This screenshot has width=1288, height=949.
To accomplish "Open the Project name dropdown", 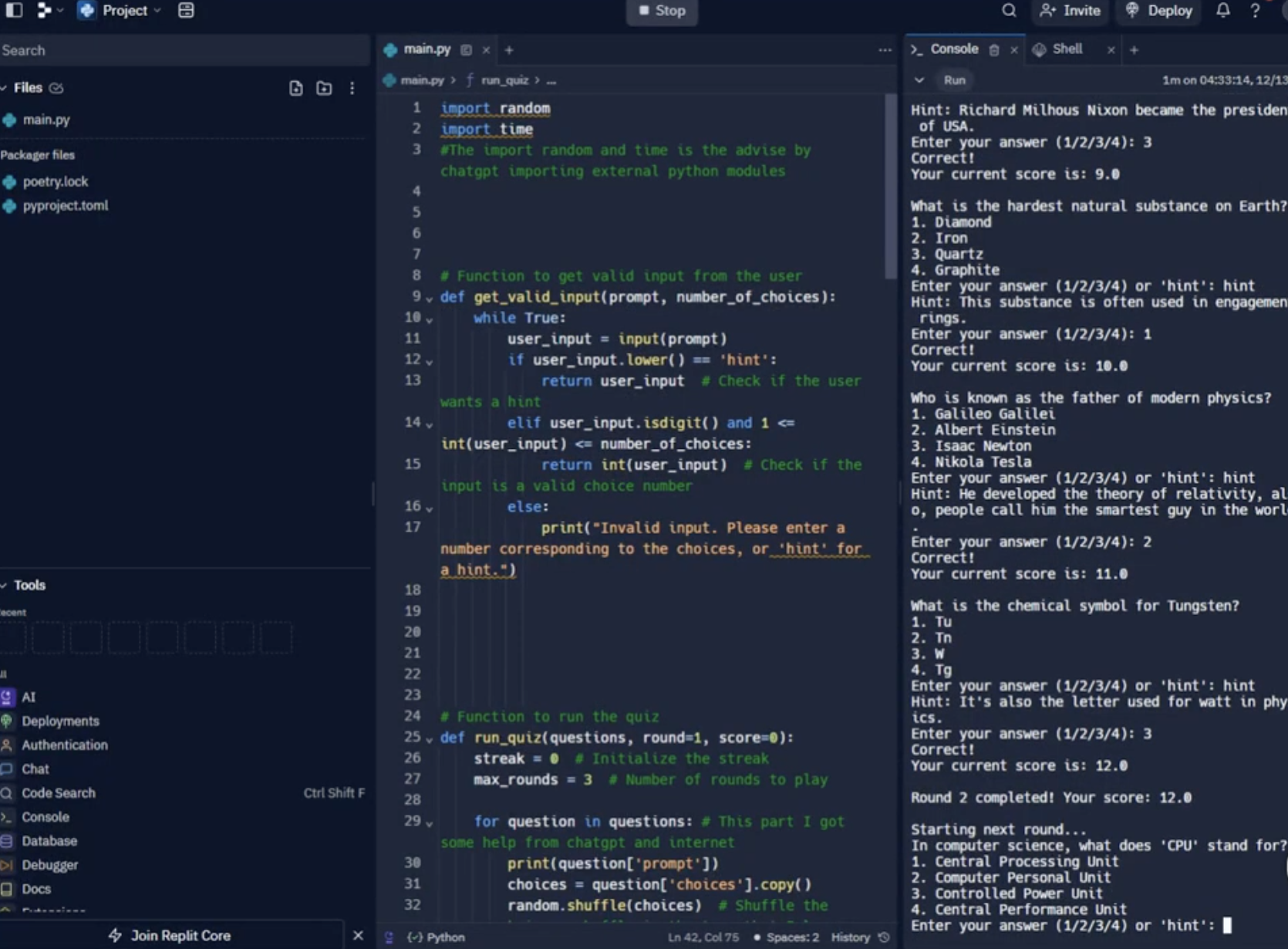I will point(120,10).
